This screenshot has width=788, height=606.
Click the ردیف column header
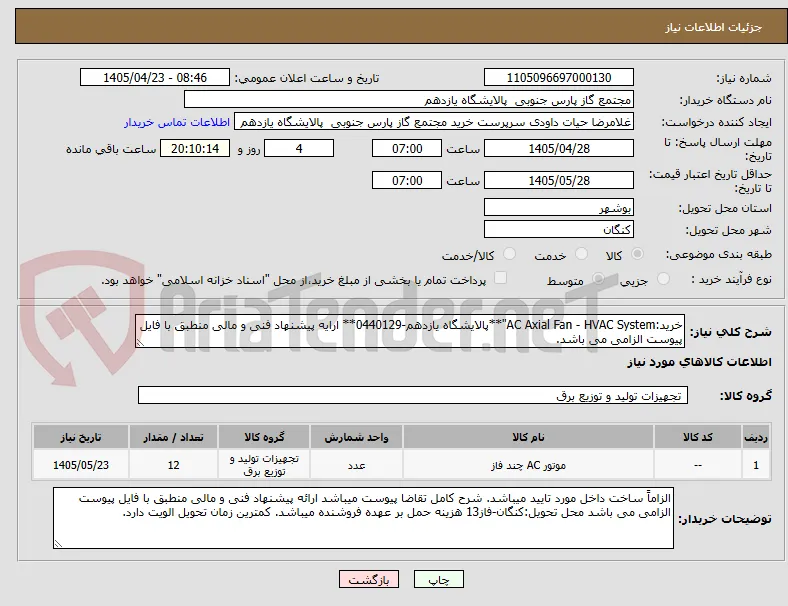click(756, 437)
